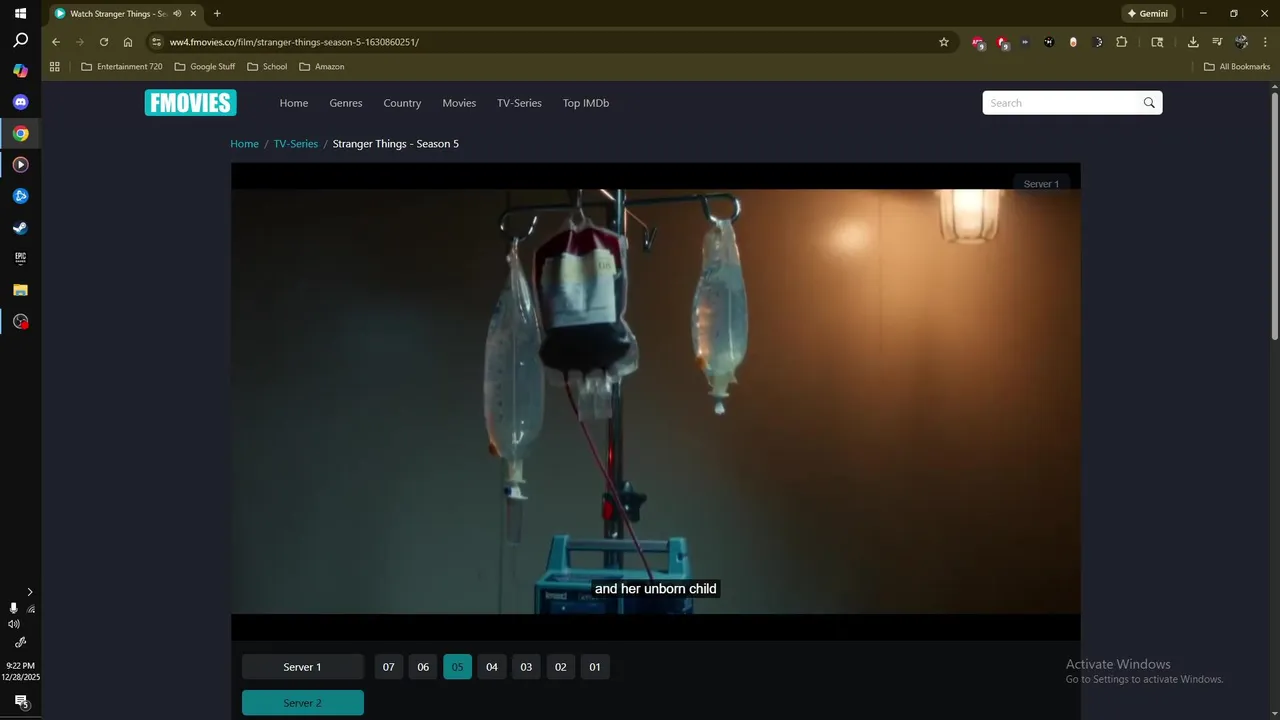
Task: Open TV-Series in top navigation
Action: click(x=519, y=103)
